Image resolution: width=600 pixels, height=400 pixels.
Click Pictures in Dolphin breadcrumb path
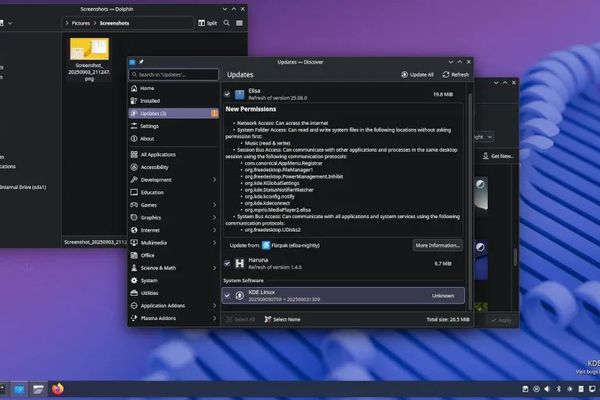(x=81, y=23)
